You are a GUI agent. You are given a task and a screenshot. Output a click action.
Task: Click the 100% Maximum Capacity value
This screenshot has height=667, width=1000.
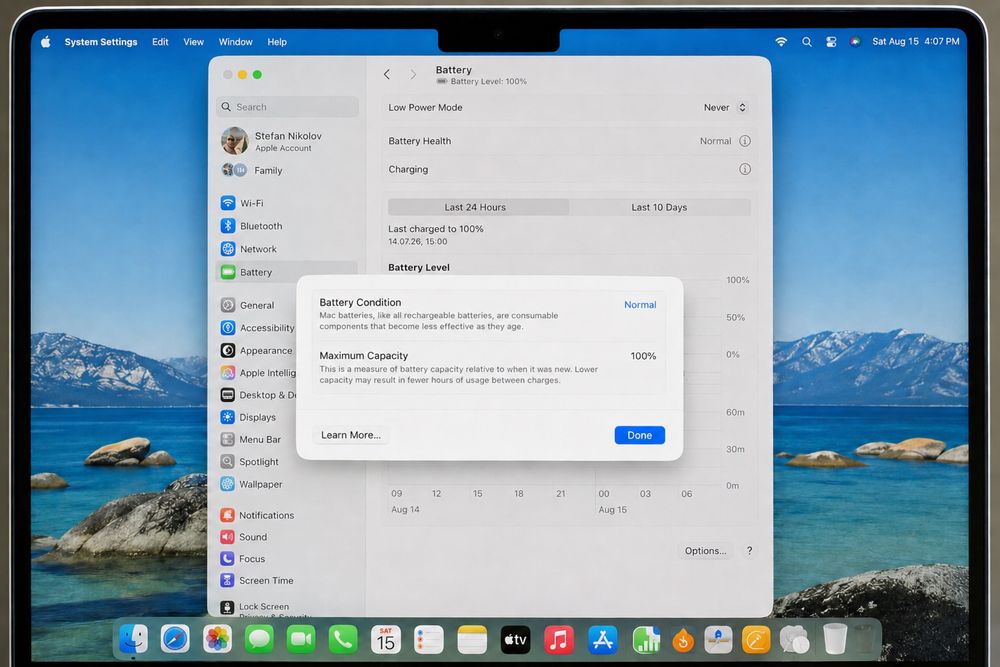(x=643, y=356)
